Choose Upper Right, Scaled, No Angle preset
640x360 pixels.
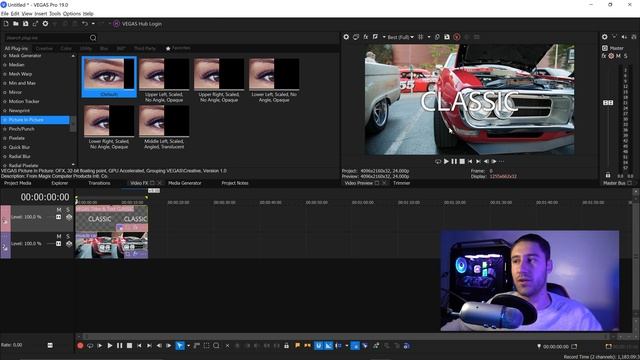pyautogui.click(x=219, y=80)
